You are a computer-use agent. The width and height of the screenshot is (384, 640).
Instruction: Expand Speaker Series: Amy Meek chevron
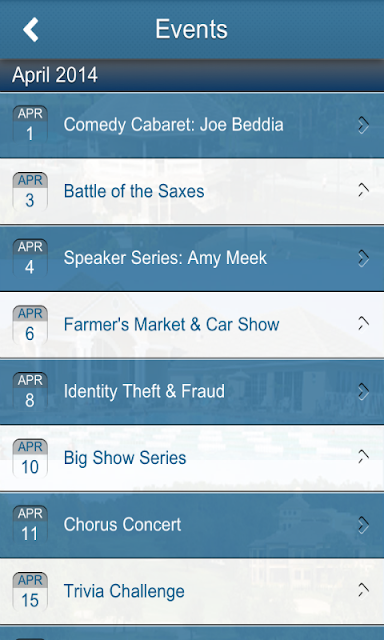[363, 258]
